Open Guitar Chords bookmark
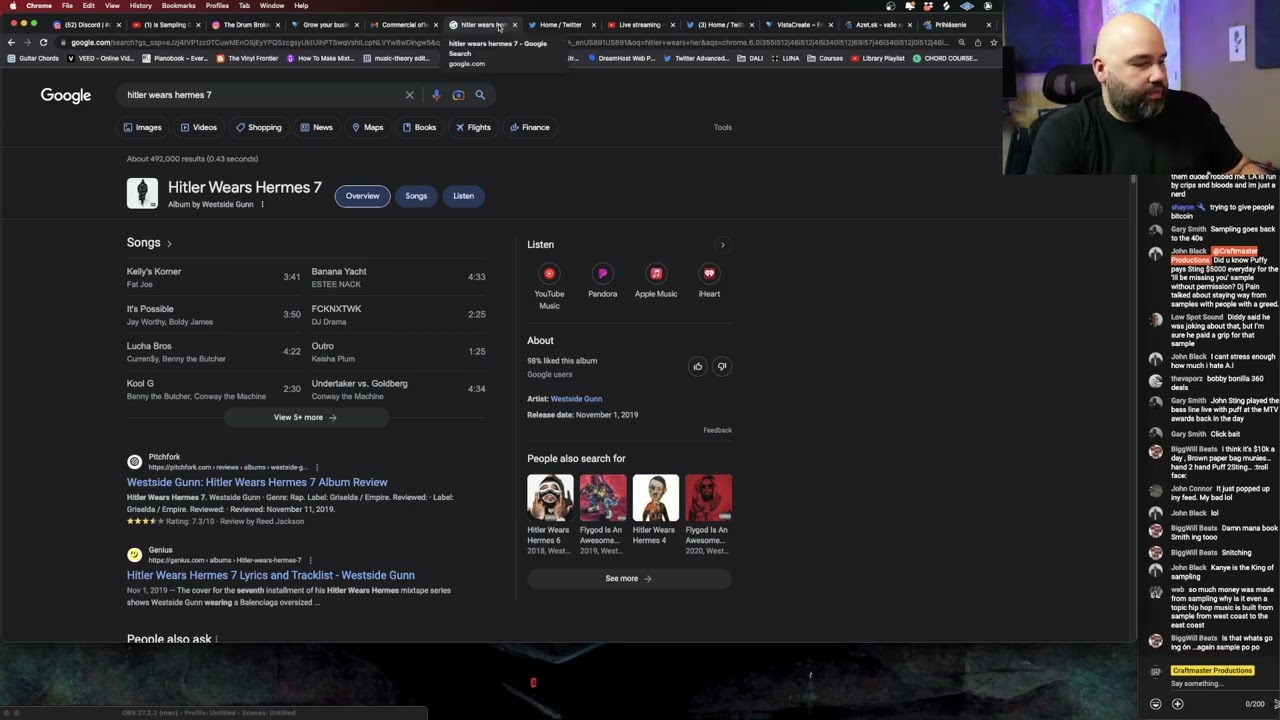Viewport: 1280px width, 720px height. 33,58
